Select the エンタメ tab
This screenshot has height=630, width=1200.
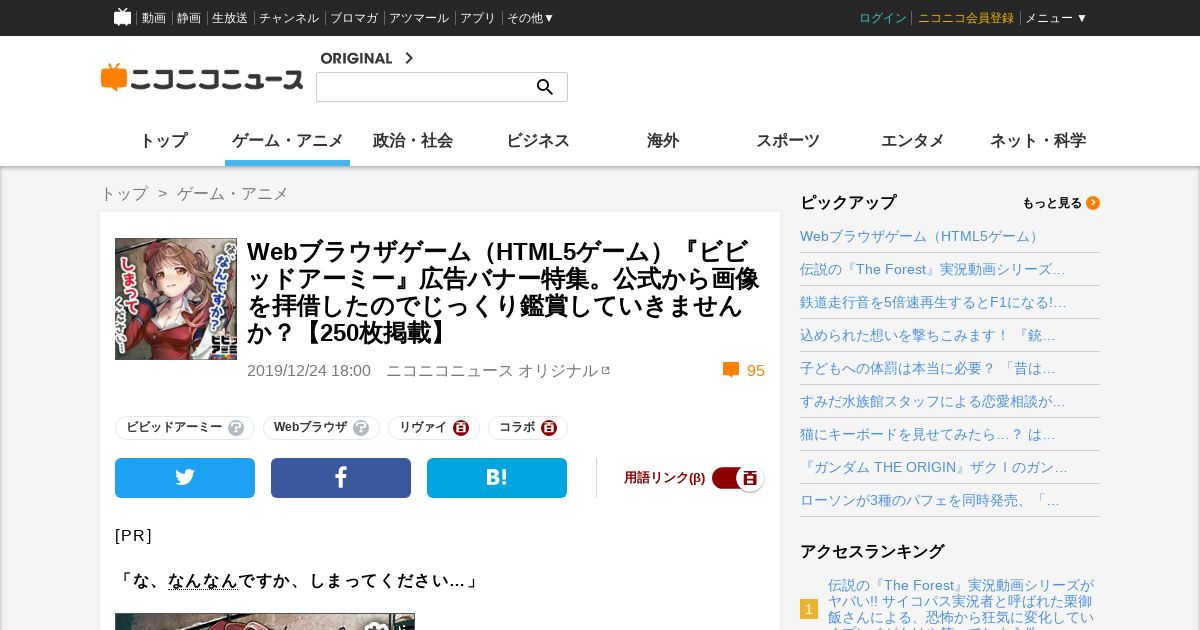click(913, 141)
